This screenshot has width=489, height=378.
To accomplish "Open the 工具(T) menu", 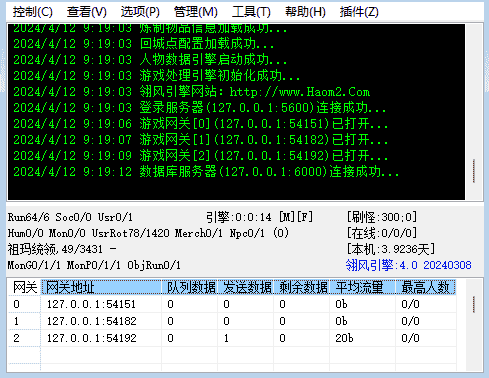I will 251,12.
